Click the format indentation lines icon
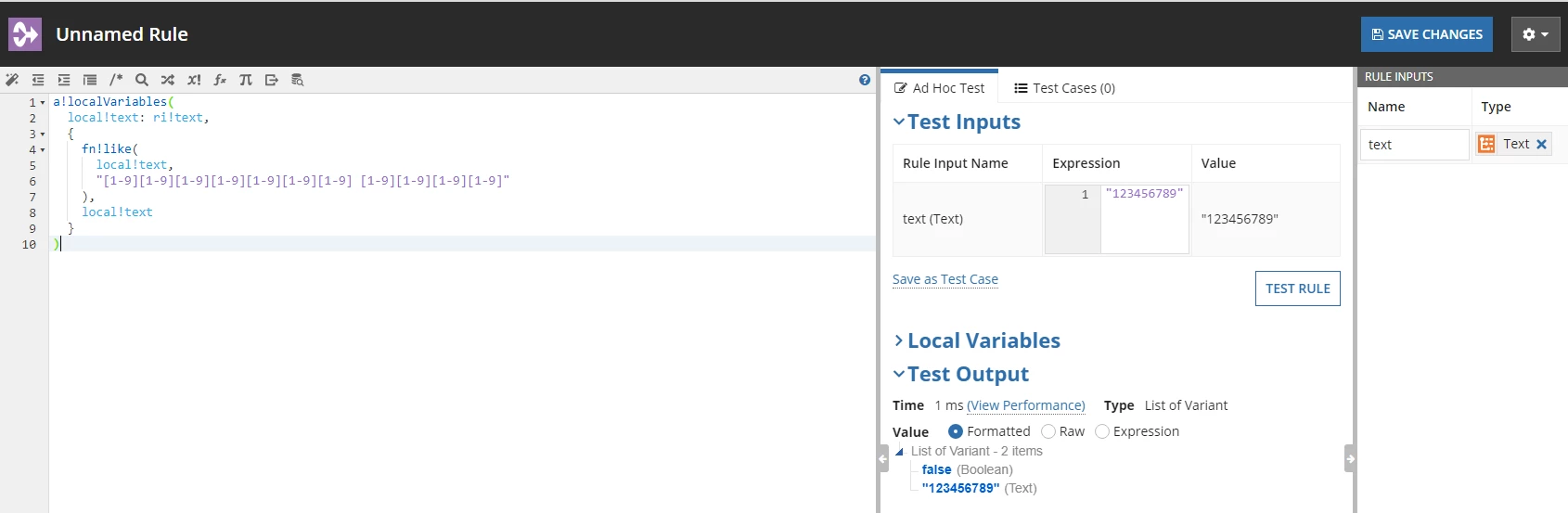The width and height of the screenshot is (1568, 513). (90, 80)
